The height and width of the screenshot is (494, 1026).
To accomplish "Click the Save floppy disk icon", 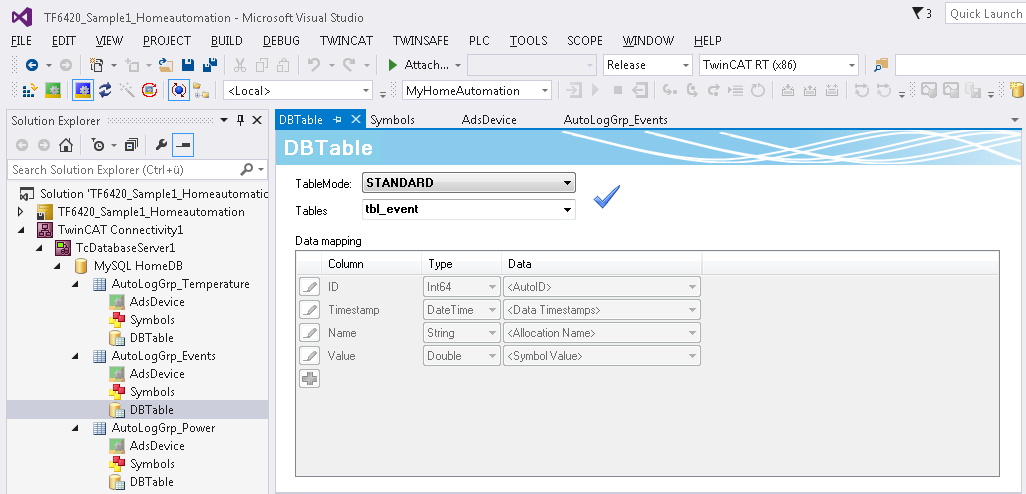I will (188, 65).
